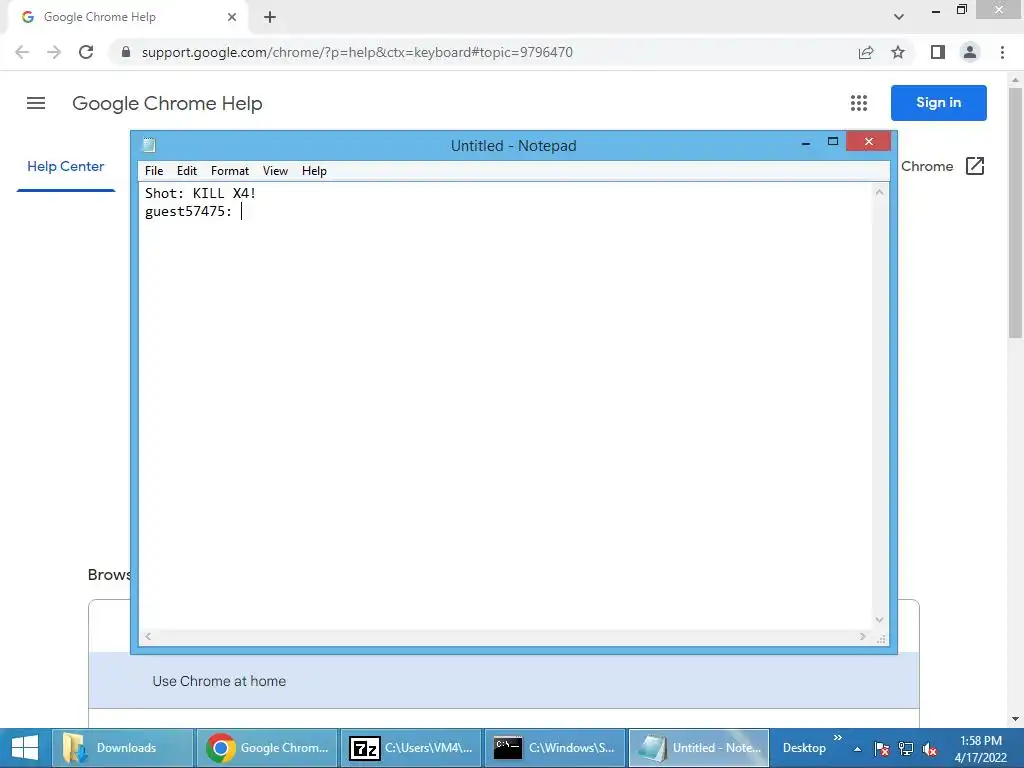Minimize the Notepad window
Screen dimensions: 1024x768
click(806, 142)
